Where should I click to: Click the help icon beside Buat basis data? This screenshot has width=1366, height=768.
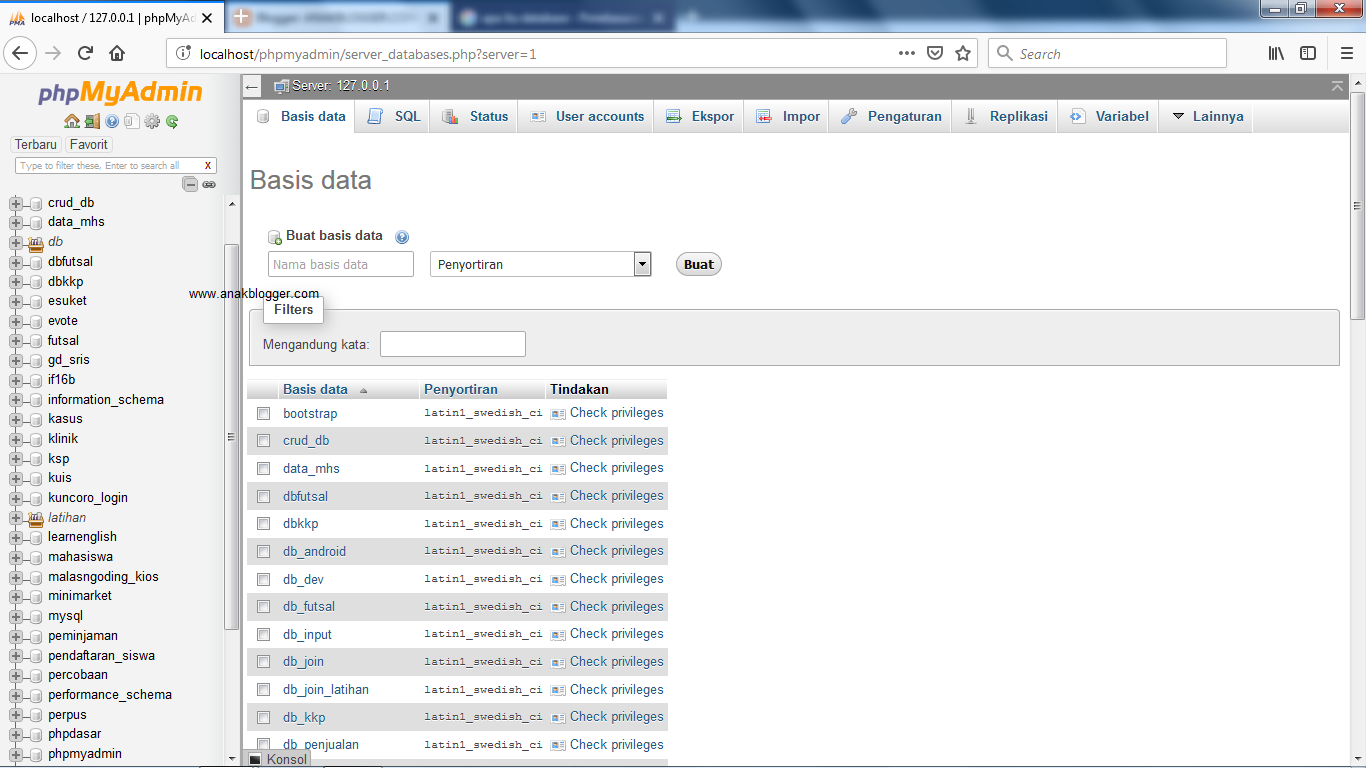click(402, 236)
